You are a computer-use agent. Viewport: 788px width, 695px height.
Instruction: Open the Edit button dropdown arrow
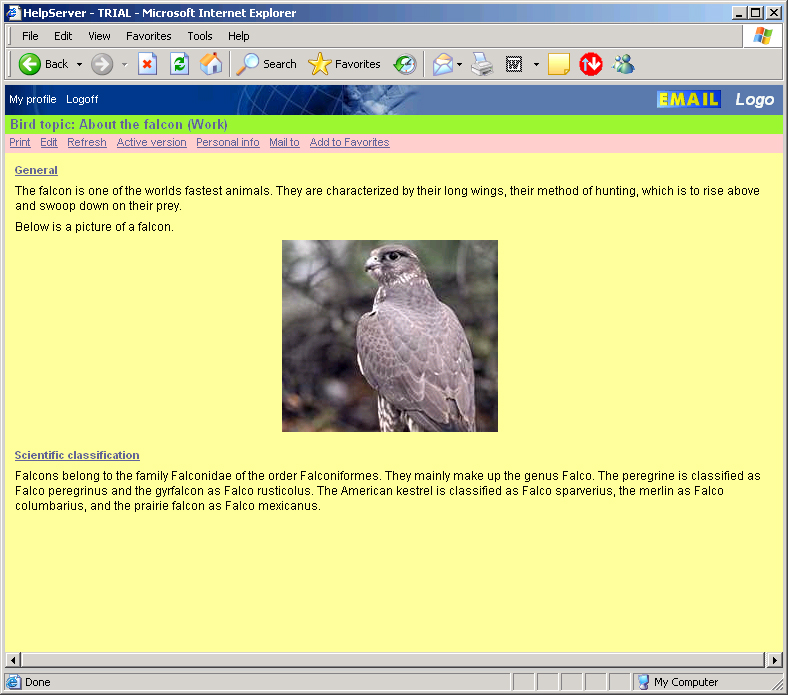pyautogui.click(x=536, y=64)
